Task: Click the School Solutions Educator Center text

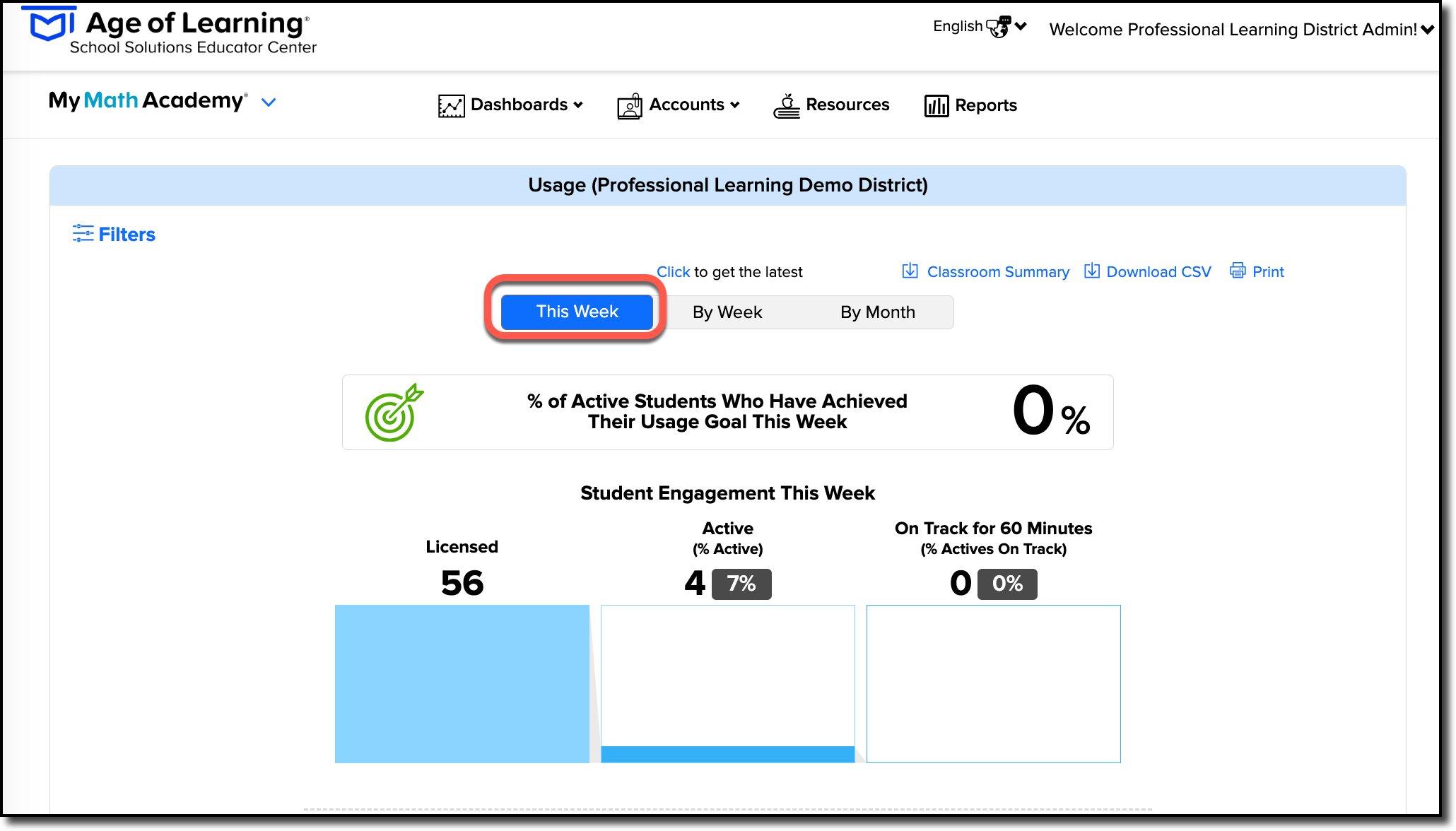Action: 193,47
